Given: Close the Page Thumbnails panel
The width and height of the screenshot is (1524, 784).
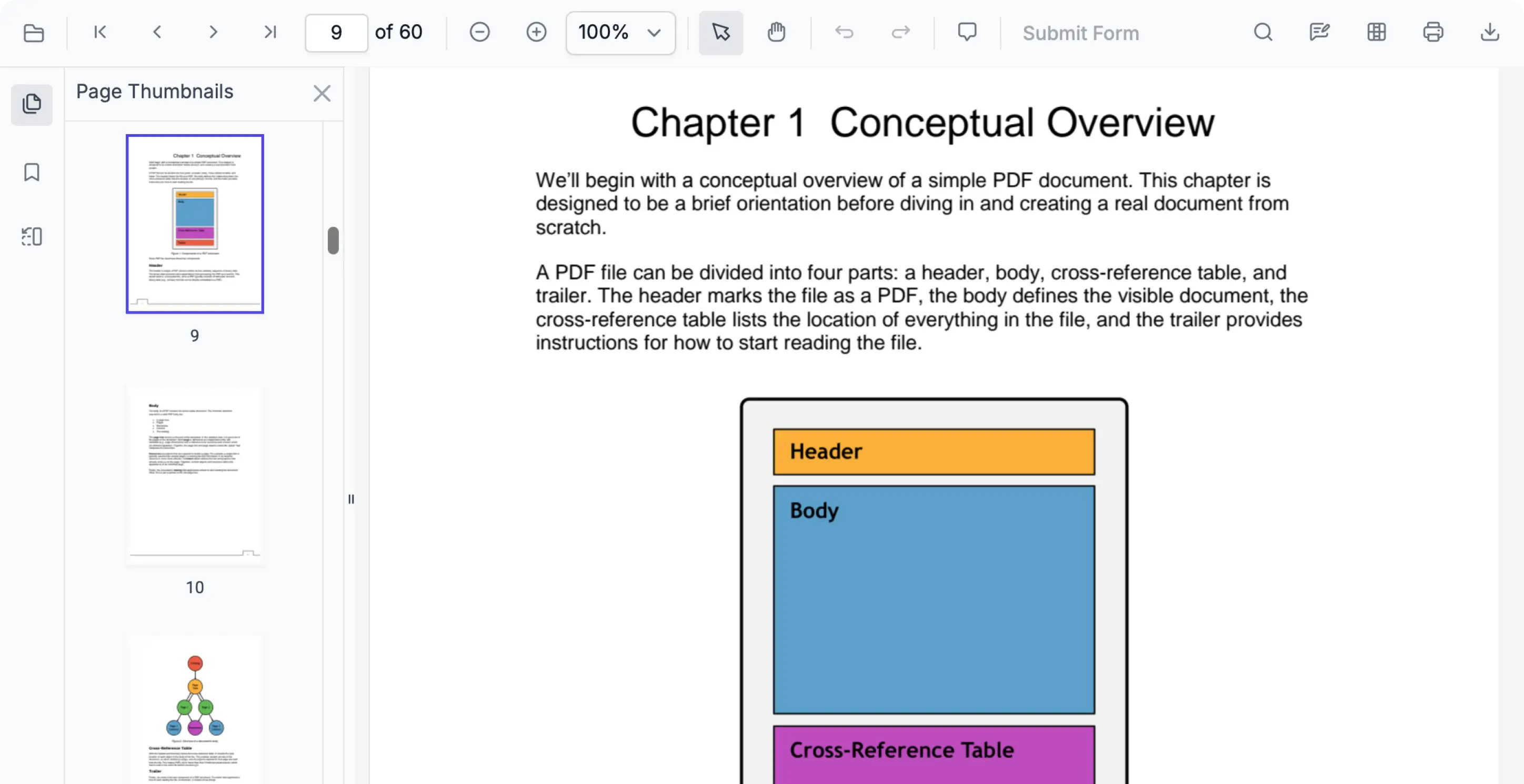Looking at the screenshot, I should point(321,93).
